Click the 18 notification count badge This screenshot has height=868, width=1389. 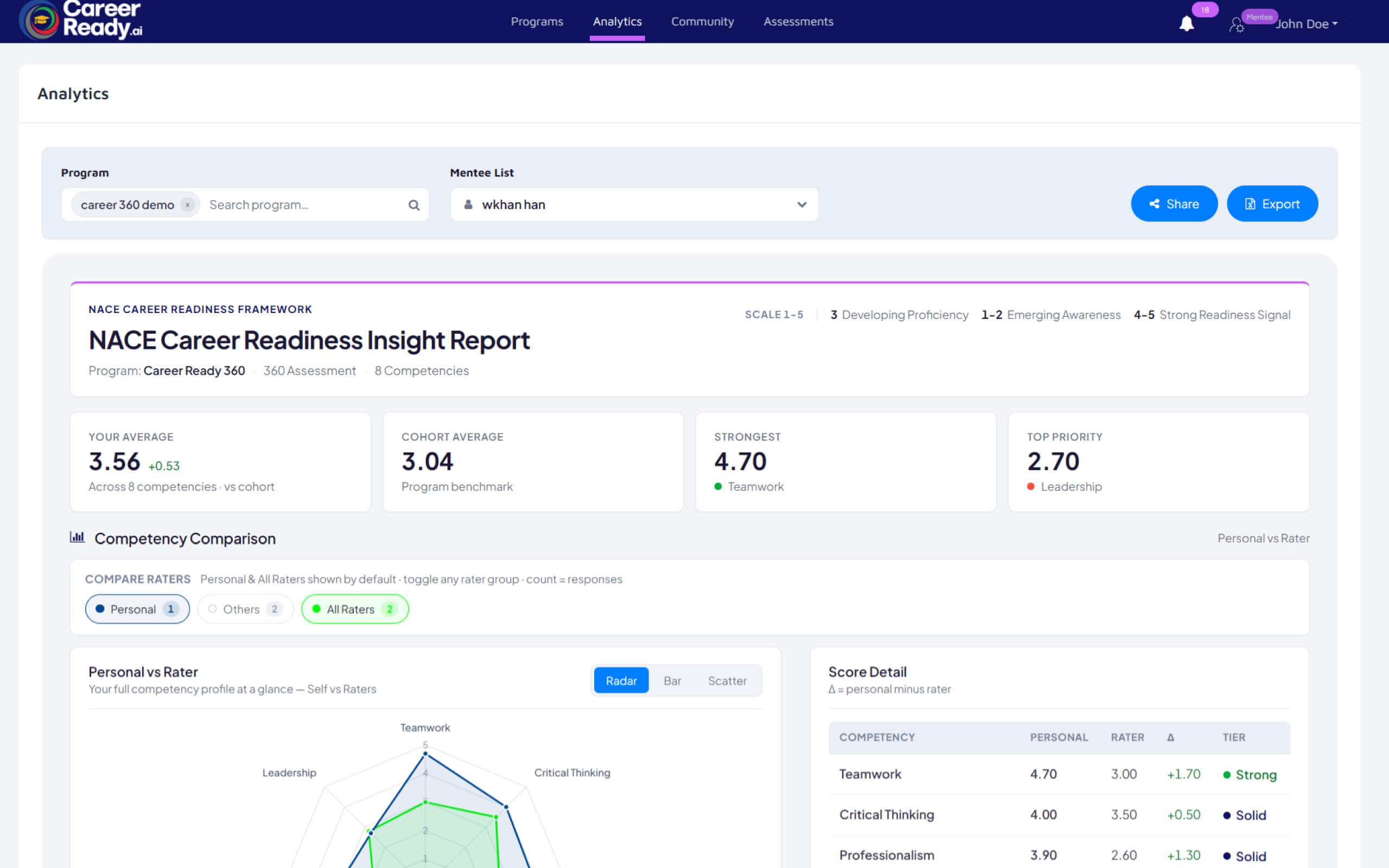tap(1205, 10)
